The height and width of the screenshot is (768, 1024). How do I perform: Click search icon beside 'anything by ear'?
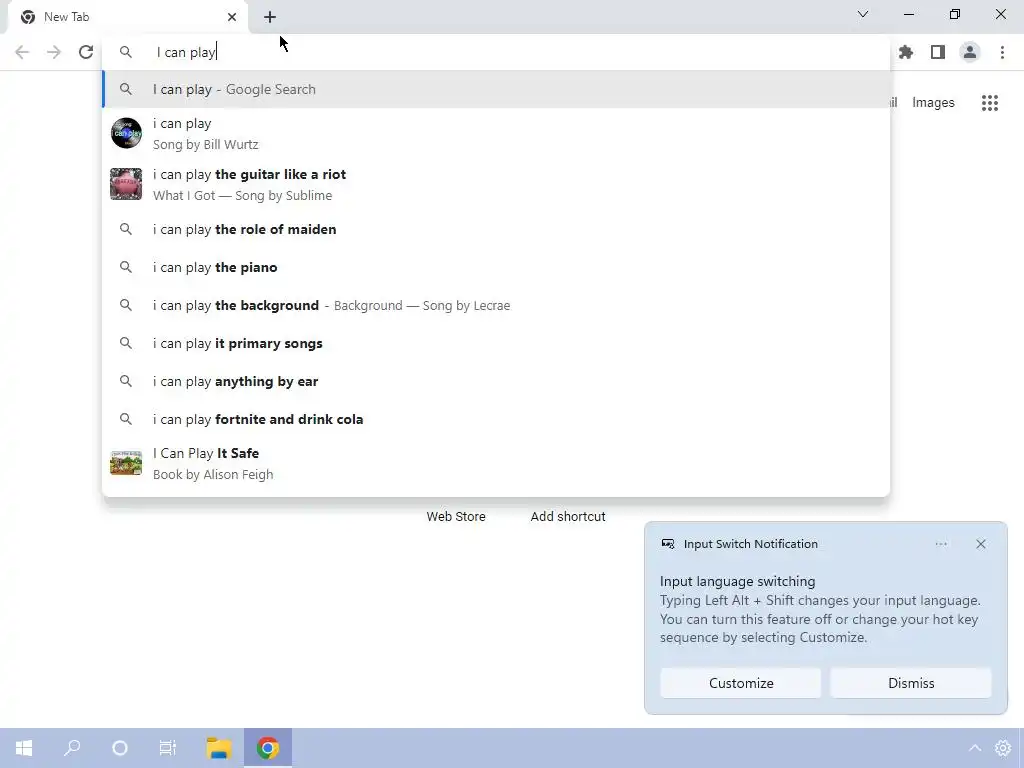[x=126, y=381]
